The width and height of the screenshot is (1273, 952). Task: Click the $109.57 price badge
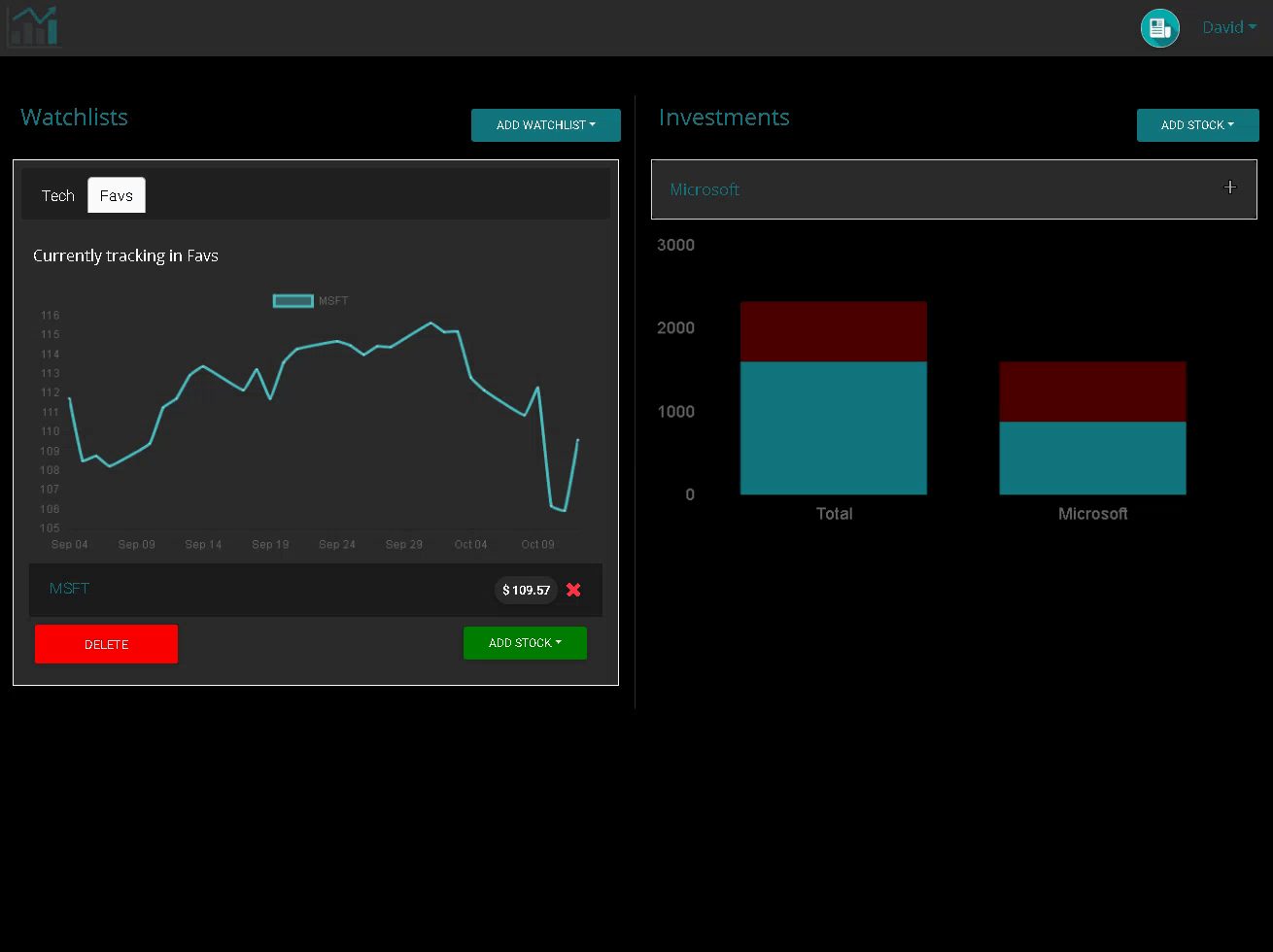click(526, 591)
